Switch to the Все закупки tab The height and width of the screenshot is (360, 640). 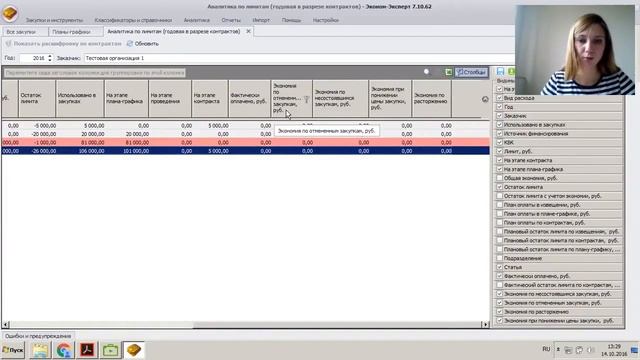click(x=25, y=31)
